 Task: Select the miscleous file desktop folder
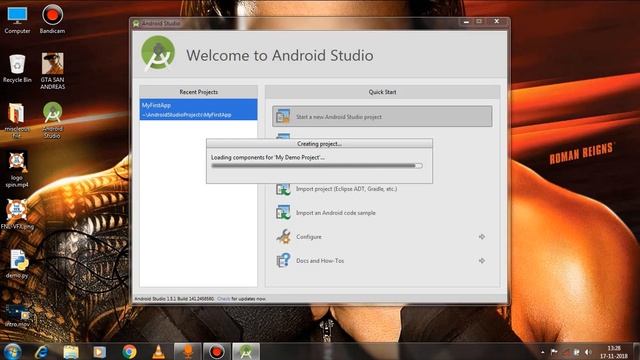click(x=17, y=120)
